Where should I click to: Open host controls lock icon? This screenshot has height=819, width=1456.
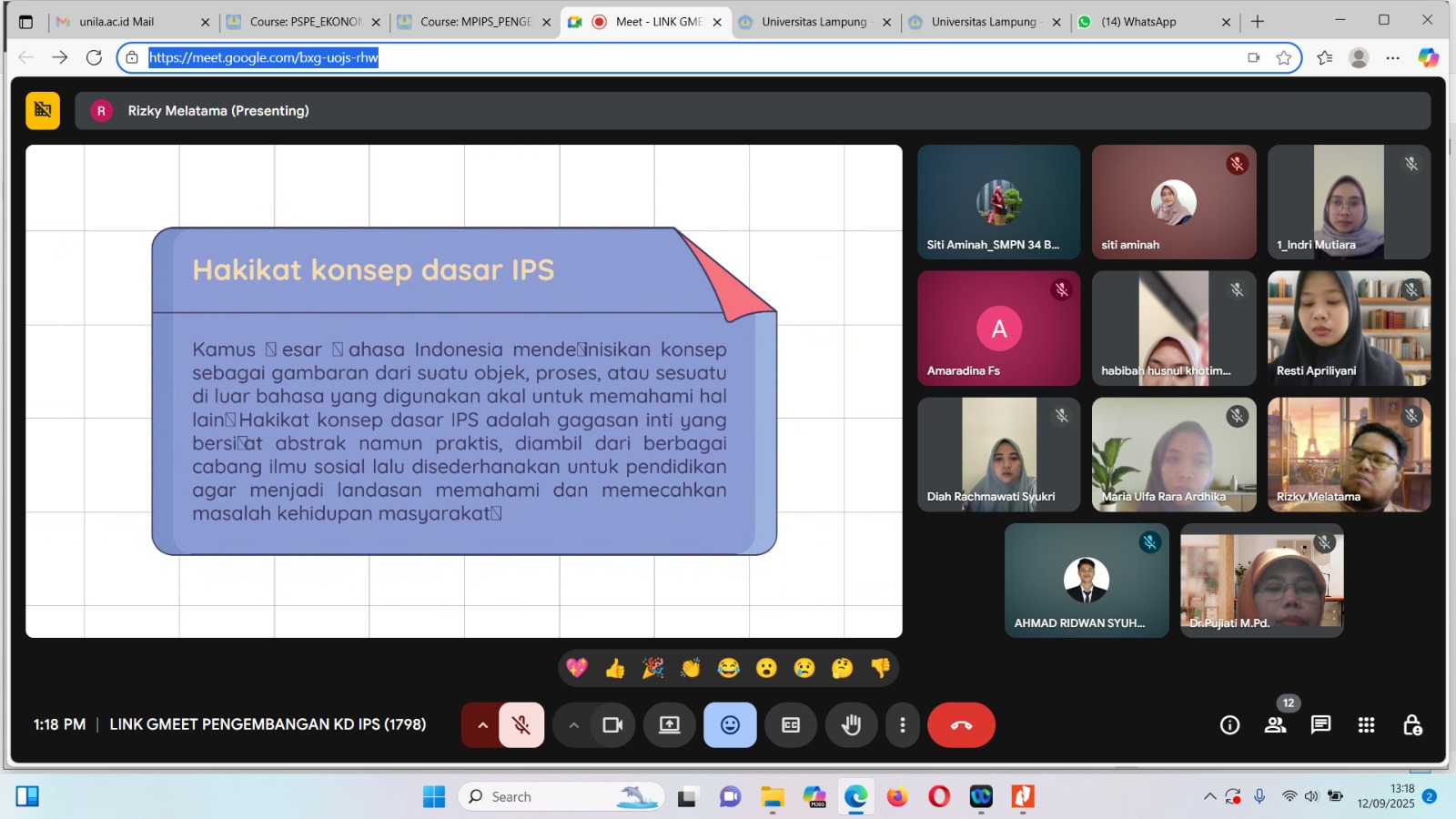(x=1412, y=725)
